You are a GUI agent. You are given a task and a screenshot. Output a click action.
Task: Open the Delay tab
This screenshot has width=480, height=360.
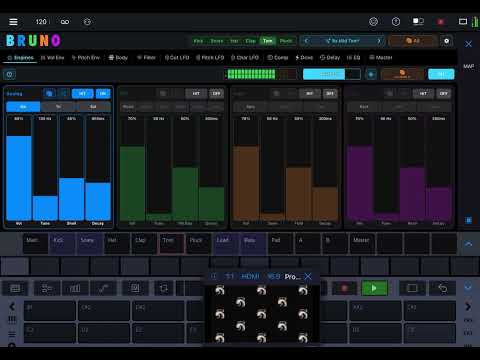330,57
